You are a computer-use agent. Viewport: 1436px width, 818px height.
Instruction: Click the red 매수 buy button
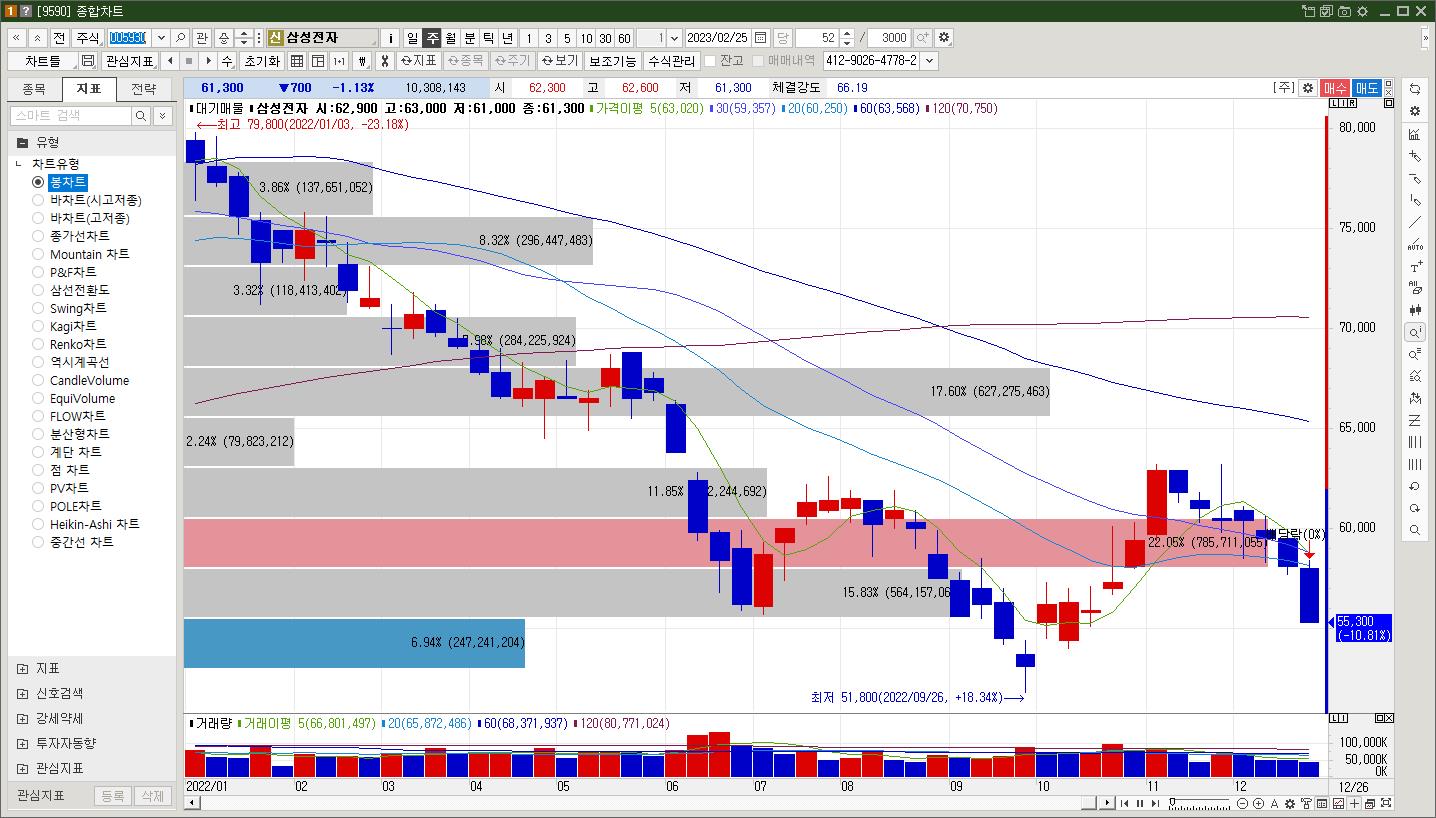(x=1335, y=88)
